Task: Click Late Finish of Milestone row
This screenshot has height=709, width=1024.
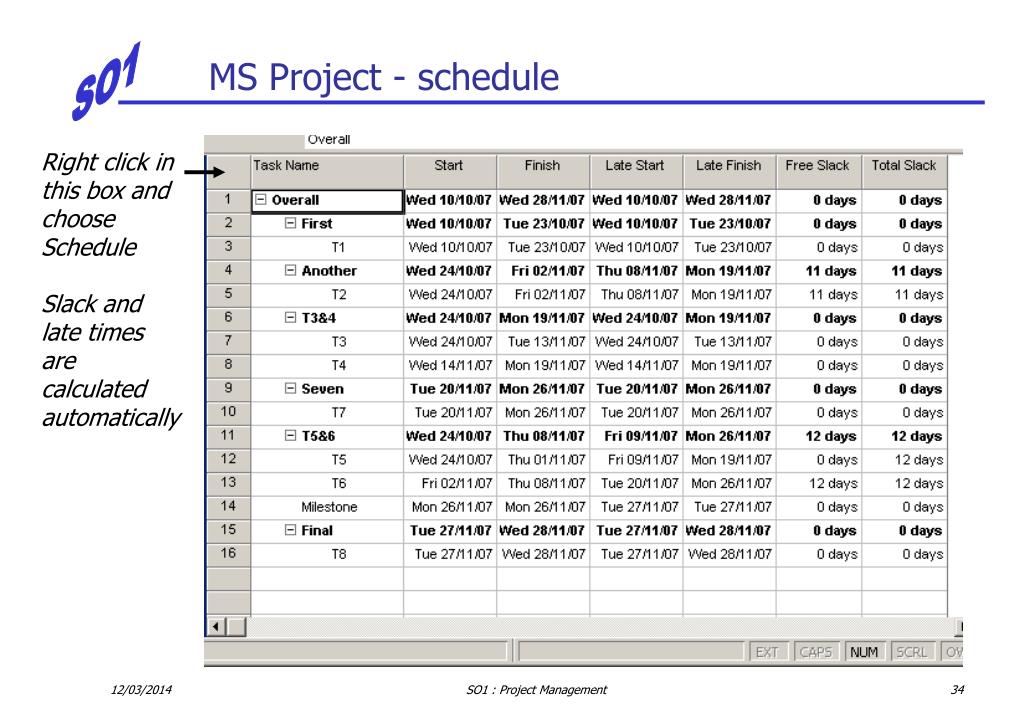Action: (x=729, y=507)
